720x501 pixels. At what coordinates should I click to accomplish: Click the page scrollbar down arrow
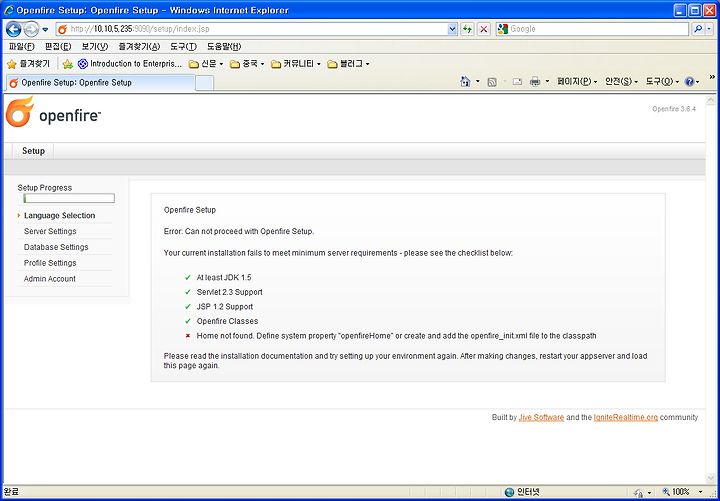coord(710,479)
